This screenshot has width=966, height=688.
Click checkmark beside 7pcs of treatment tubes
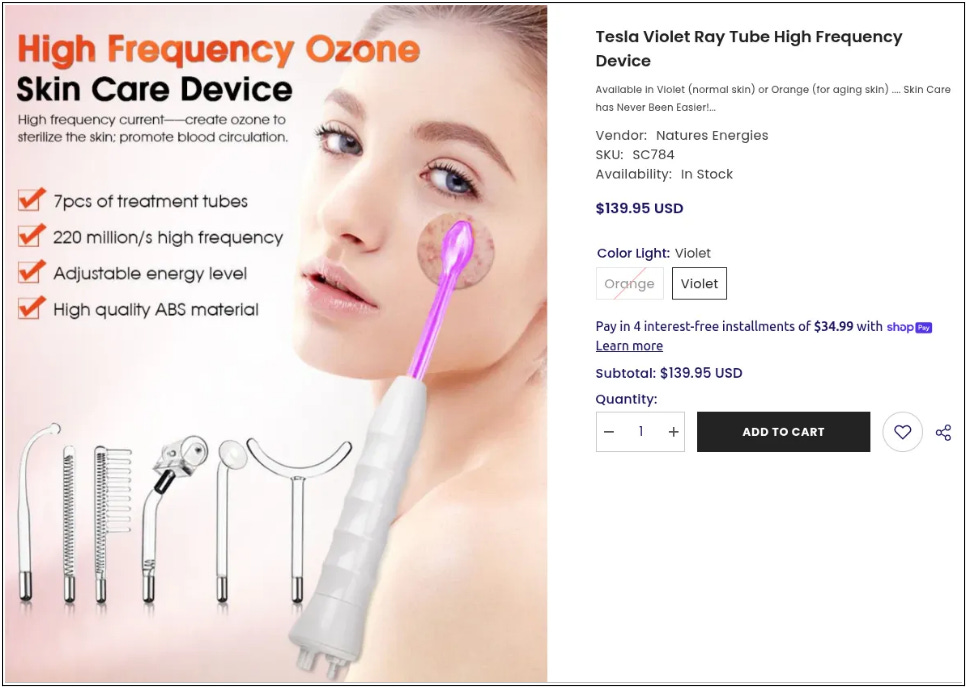coord(31,200)
